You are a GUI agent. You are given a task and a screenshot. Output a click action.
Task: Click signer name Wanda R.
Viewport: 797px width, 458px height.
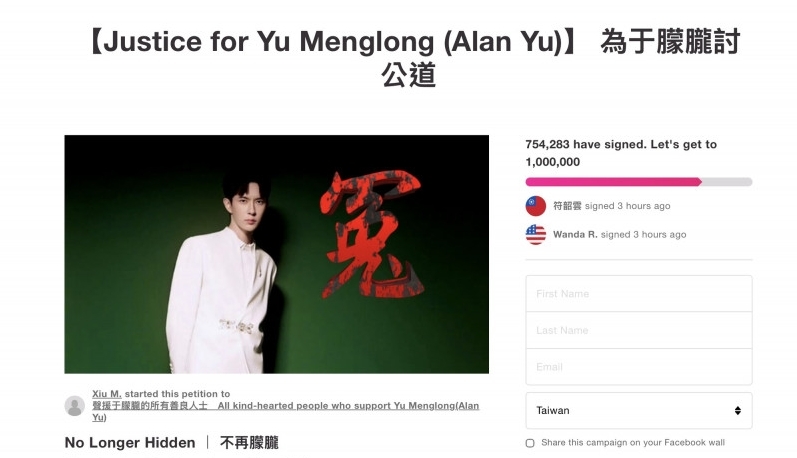coord(575,234)
